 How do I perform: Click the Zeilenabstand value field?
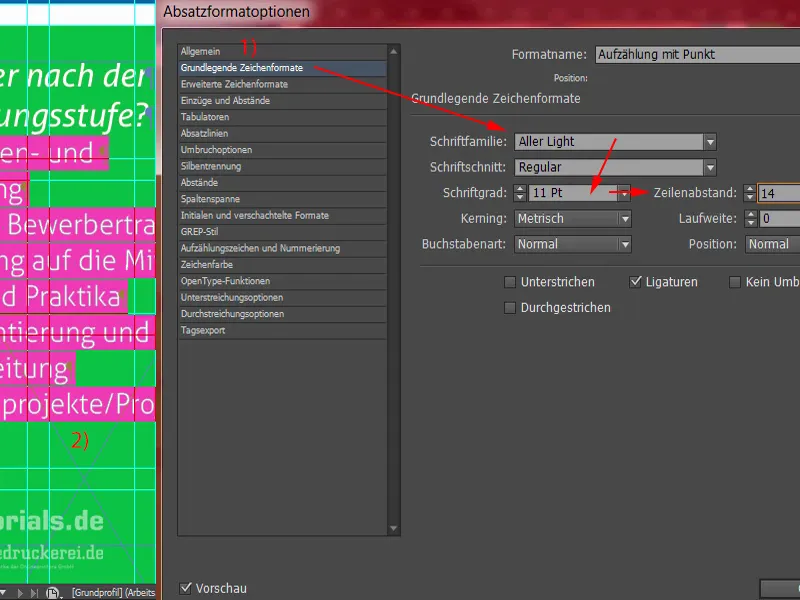[779, 193]
